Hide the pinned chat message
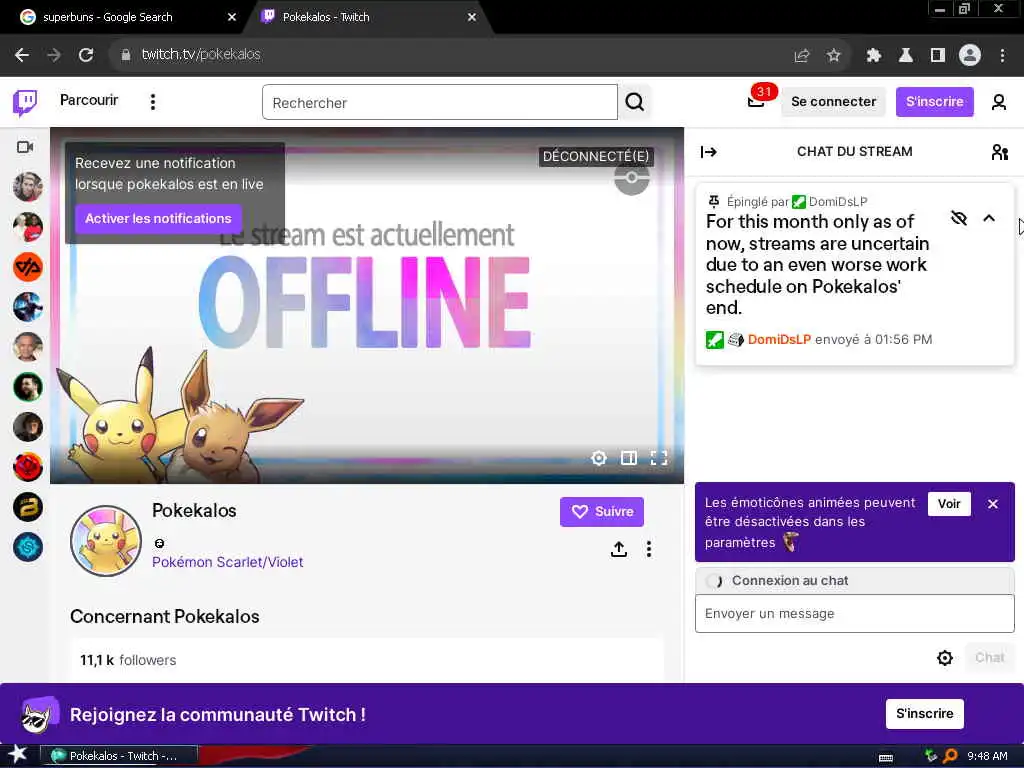The image size is (1024, 768). (x=958, y=218)
